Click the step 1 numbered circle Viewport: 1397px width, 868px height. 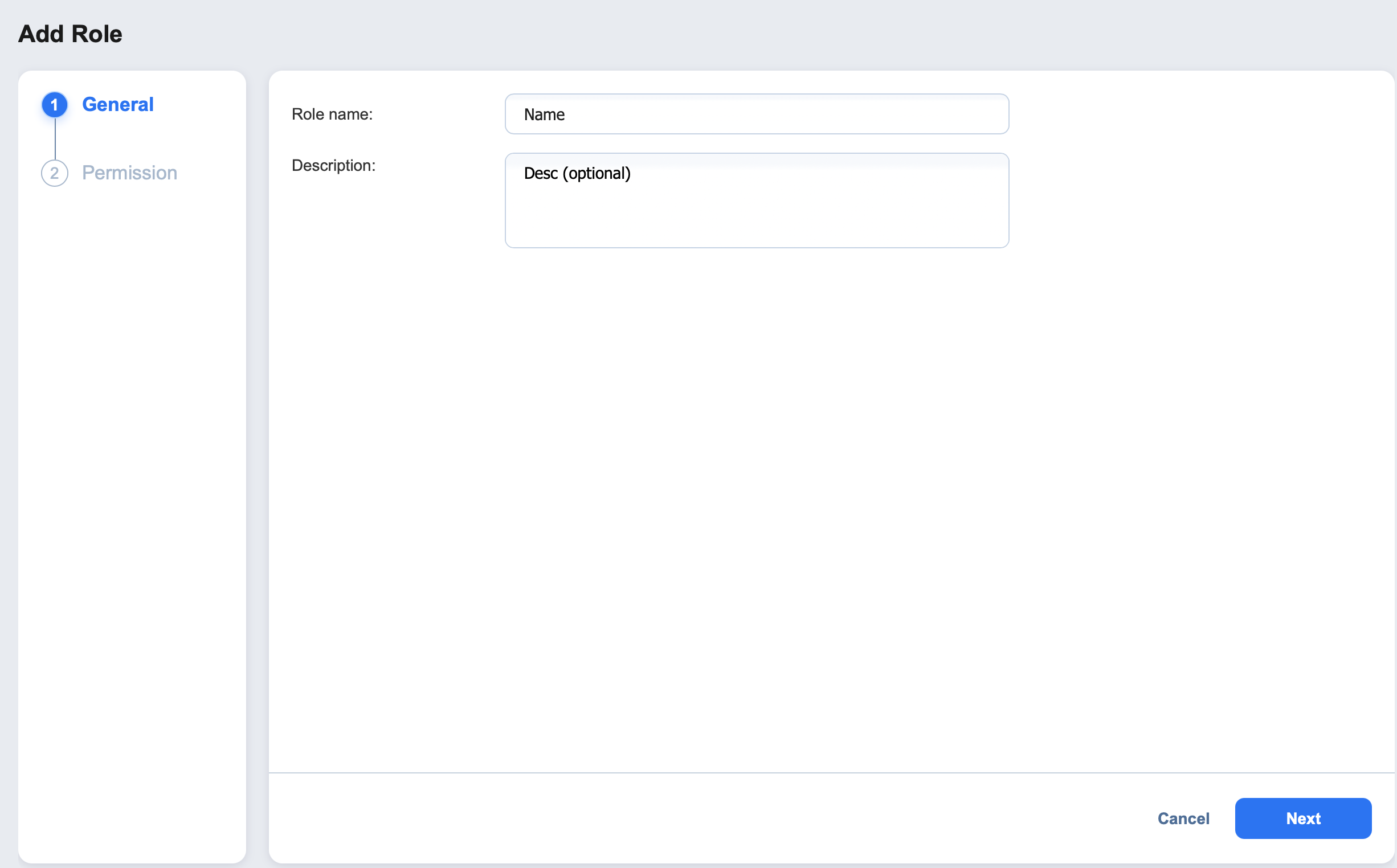pos(55,104)
